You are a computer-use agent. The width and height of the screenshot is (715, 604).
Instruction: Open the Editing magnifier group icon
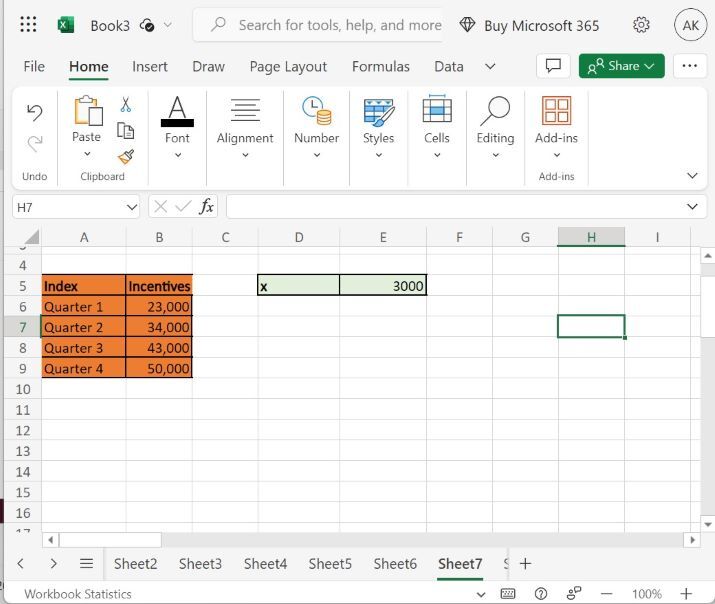[495, 111]
